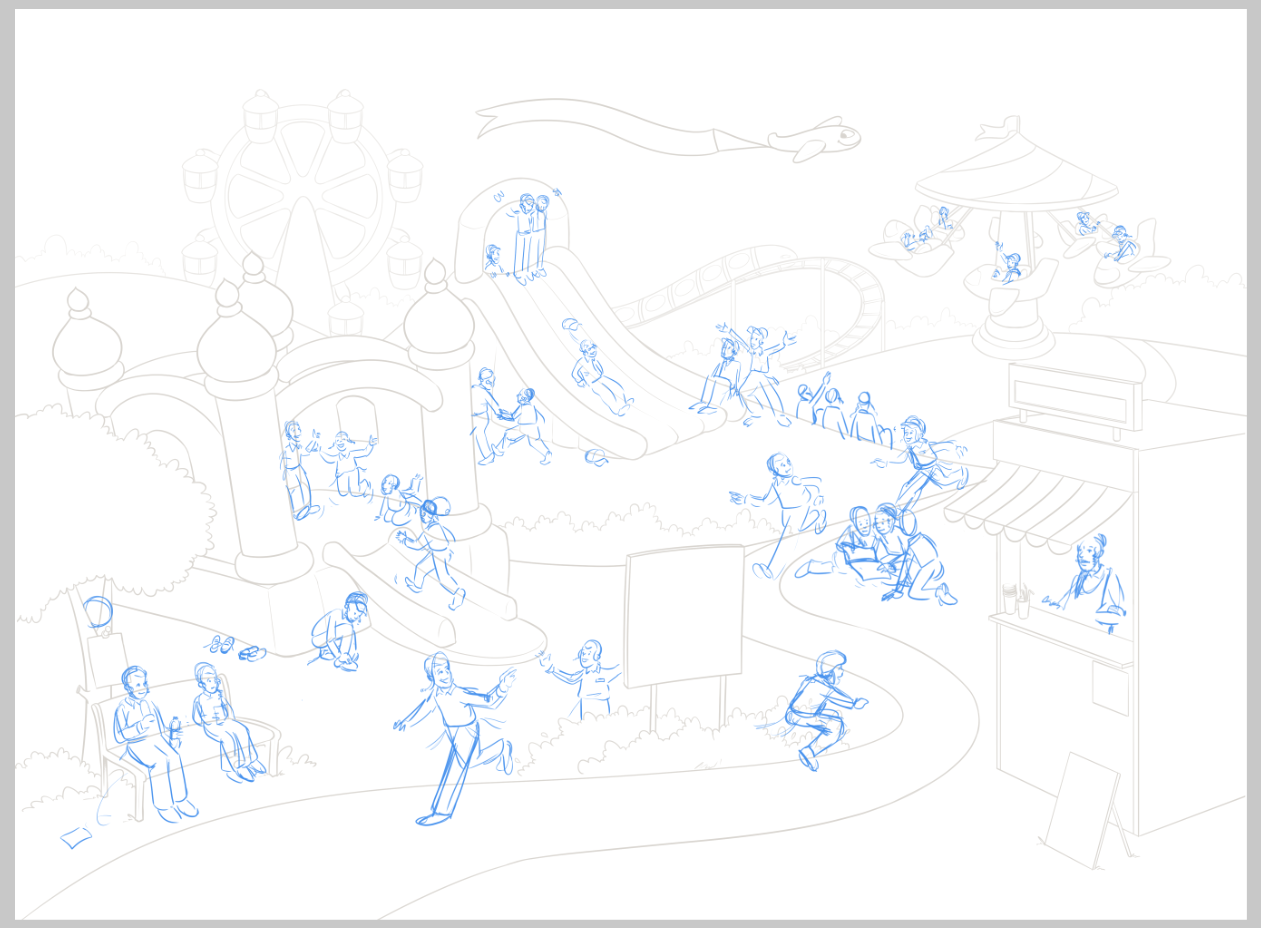Click the airplane towing the banner

[814, 139]
